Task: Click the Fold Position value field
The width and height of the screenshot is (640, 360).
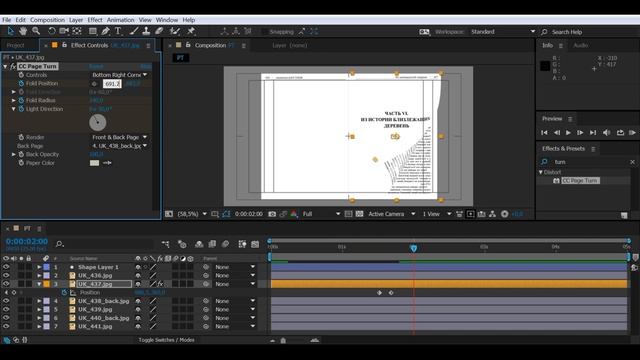Action: pyautogui.click(x=112, y=84)
